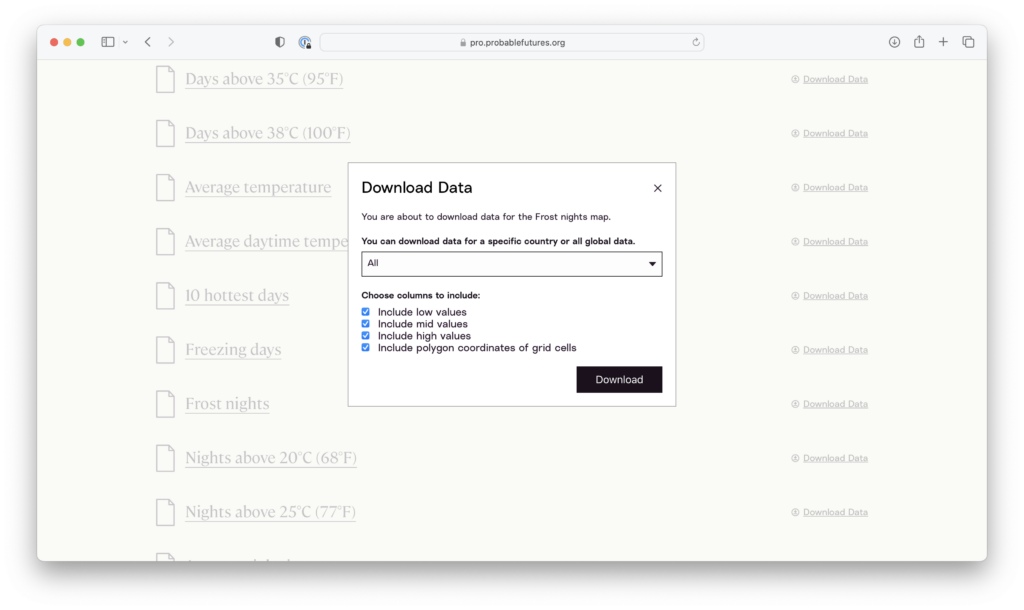
Task: Open a new tab with the plus icon
Action: pyautogui.click(x=943, y=41)
